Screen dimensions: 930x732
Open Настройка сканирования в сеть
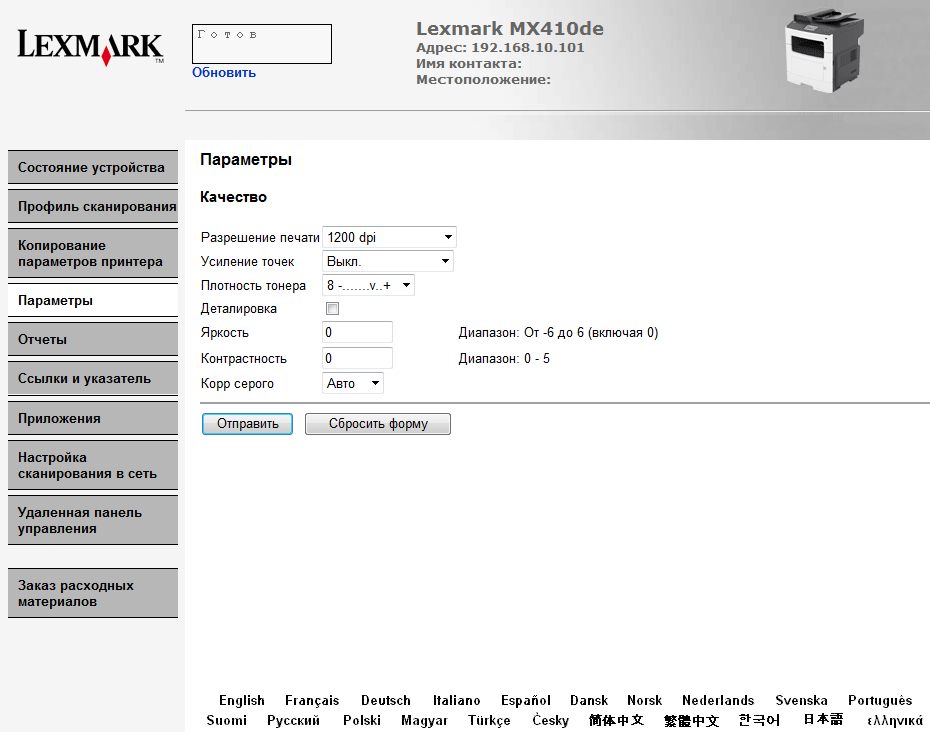(x=93, y=465)
